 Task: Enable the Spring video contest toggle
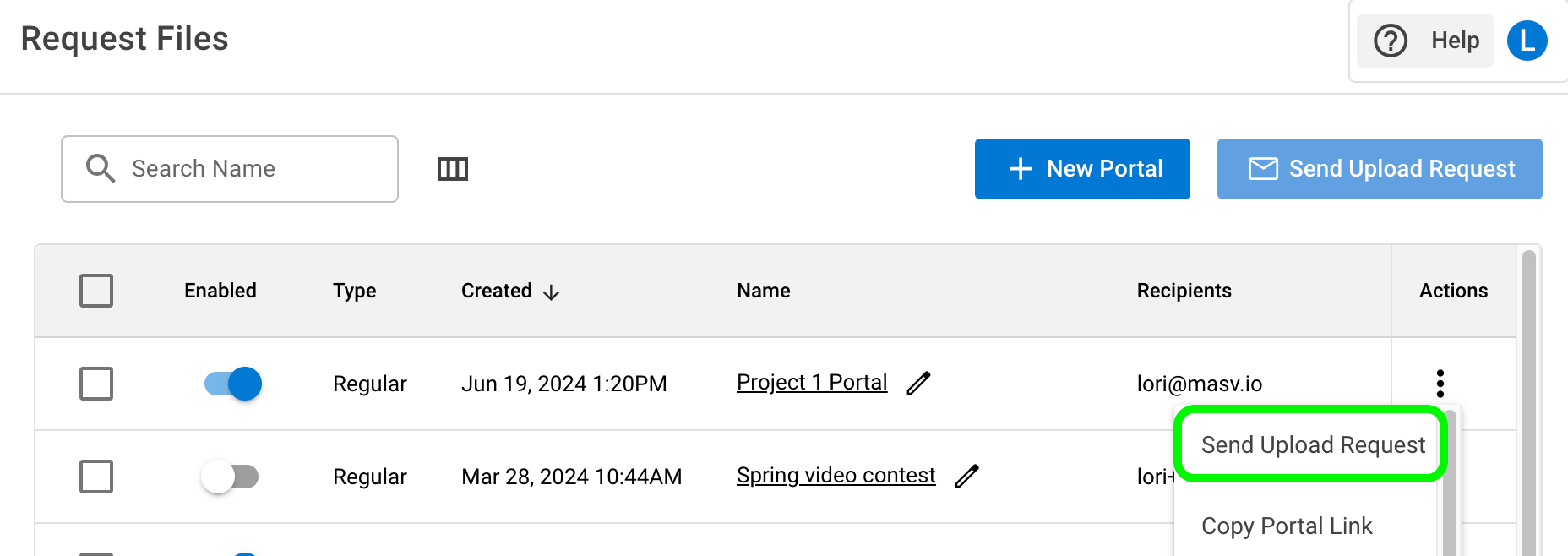[x=230, y=477]
